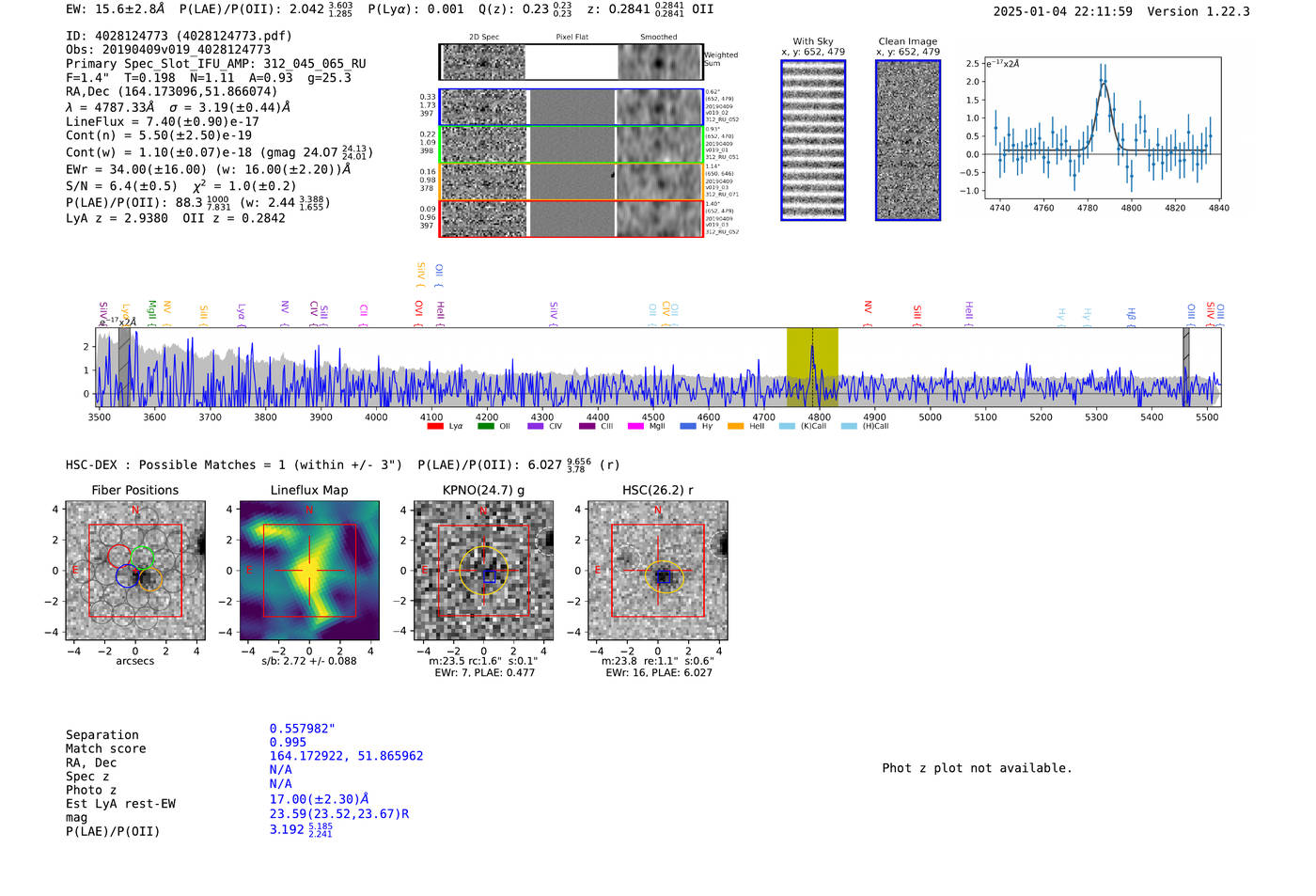1316x896 pixels.
Task: Click the 312_RU_051 fiber label
Action: coord(722,157)
